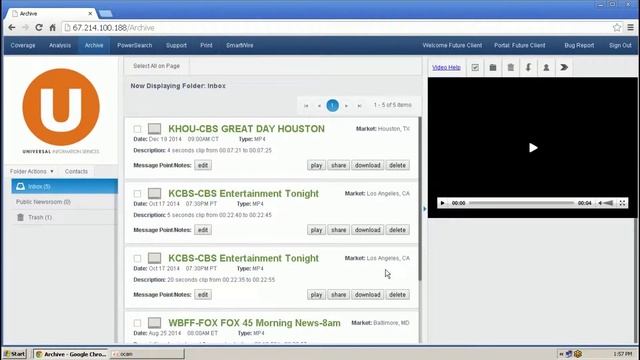
Task: Edit notes for KHOU-CBS clip
Action: 203,165
